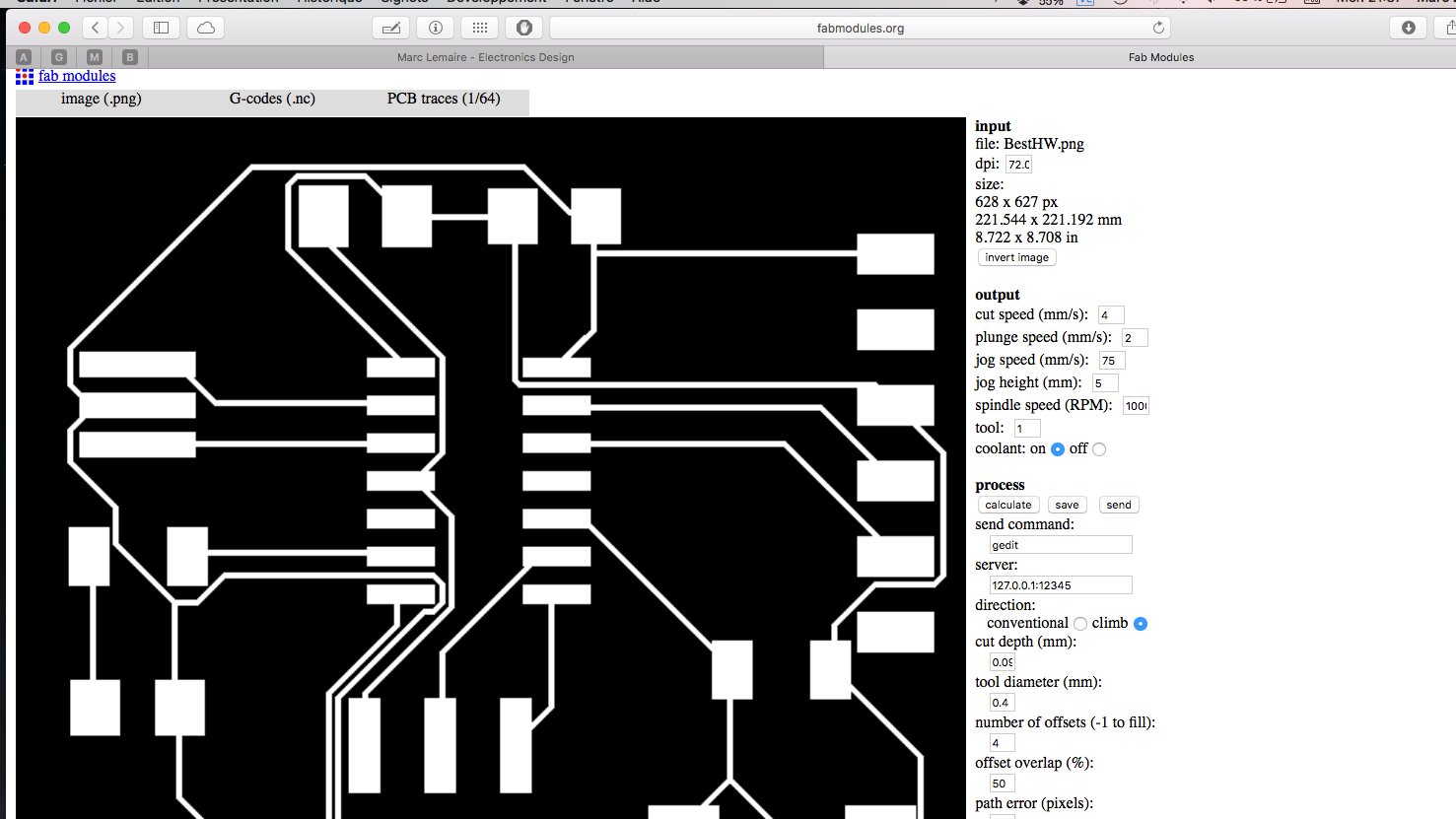The image size is (1456, 819).
Task: Click the server address field
Action: (x=1061, y=585)
